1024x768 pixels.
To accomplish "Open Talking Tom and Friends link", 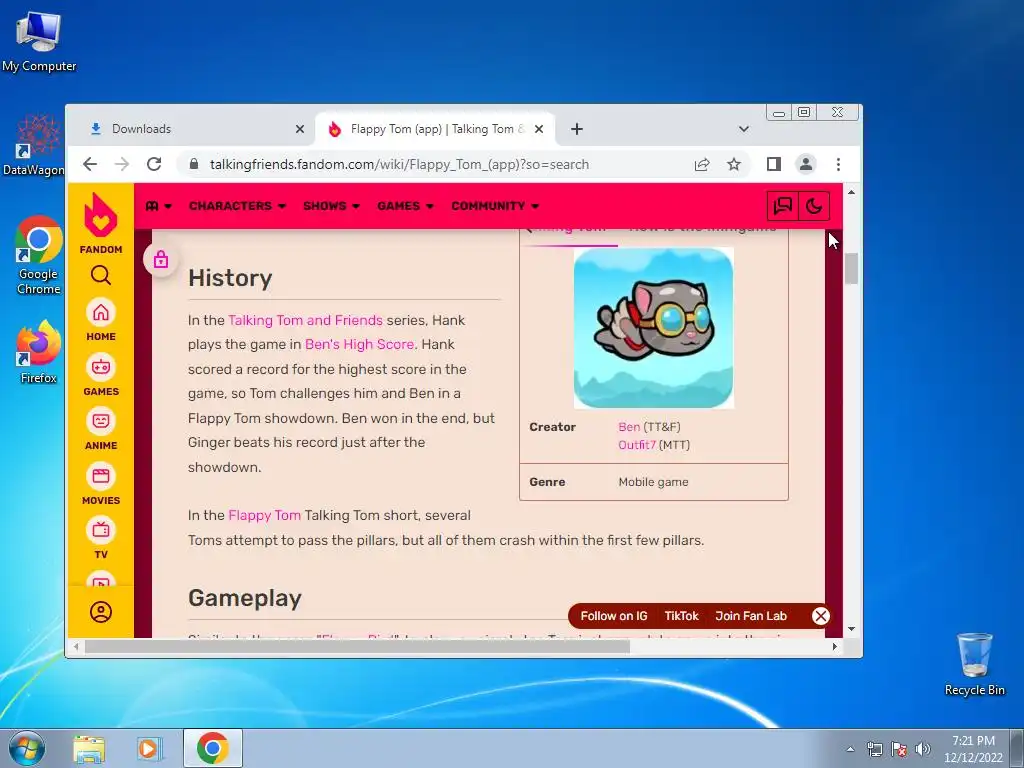I will tap(305, 320).
